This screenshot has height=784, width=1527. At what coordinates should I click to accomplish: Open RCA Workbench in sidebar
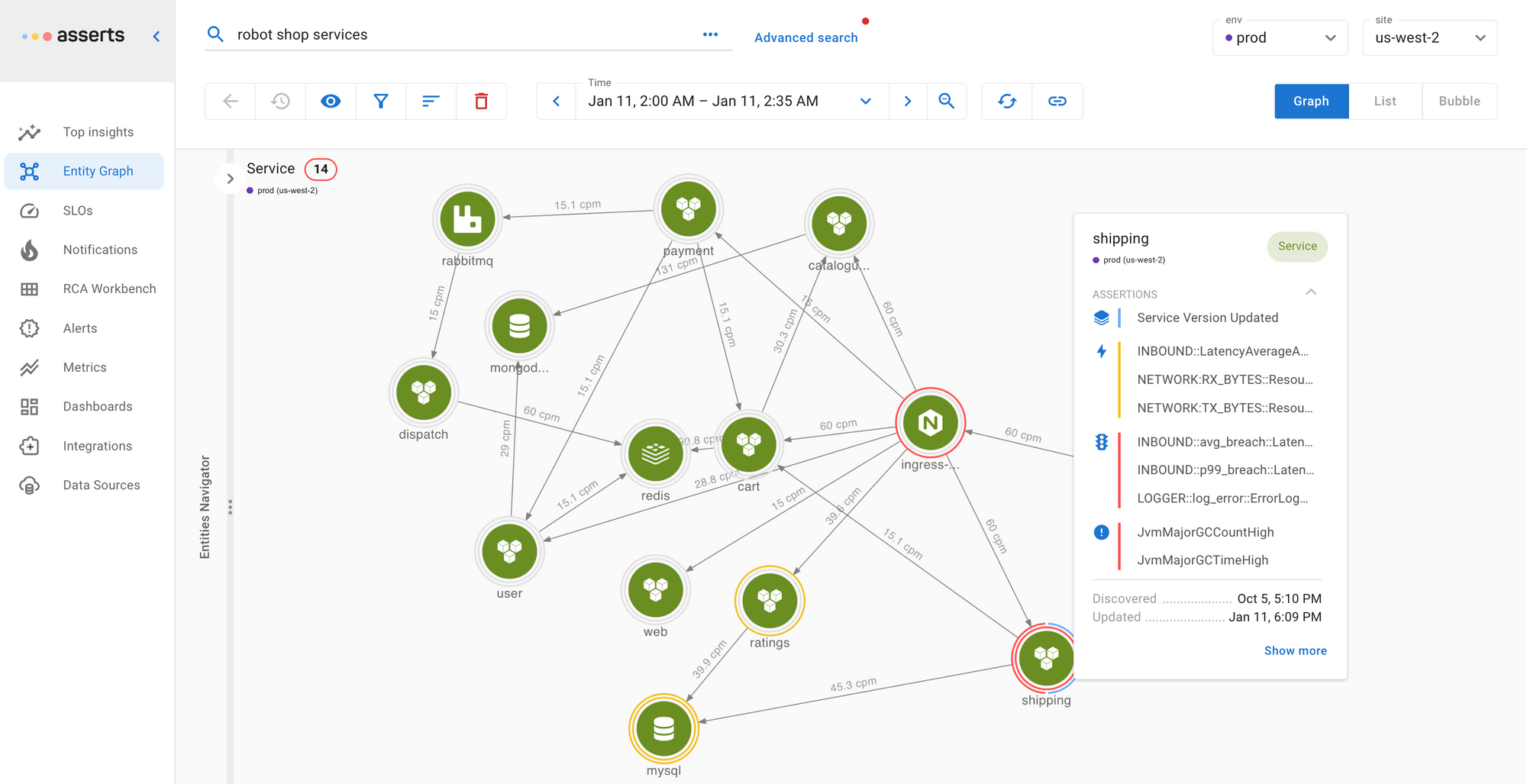[109, 289]
